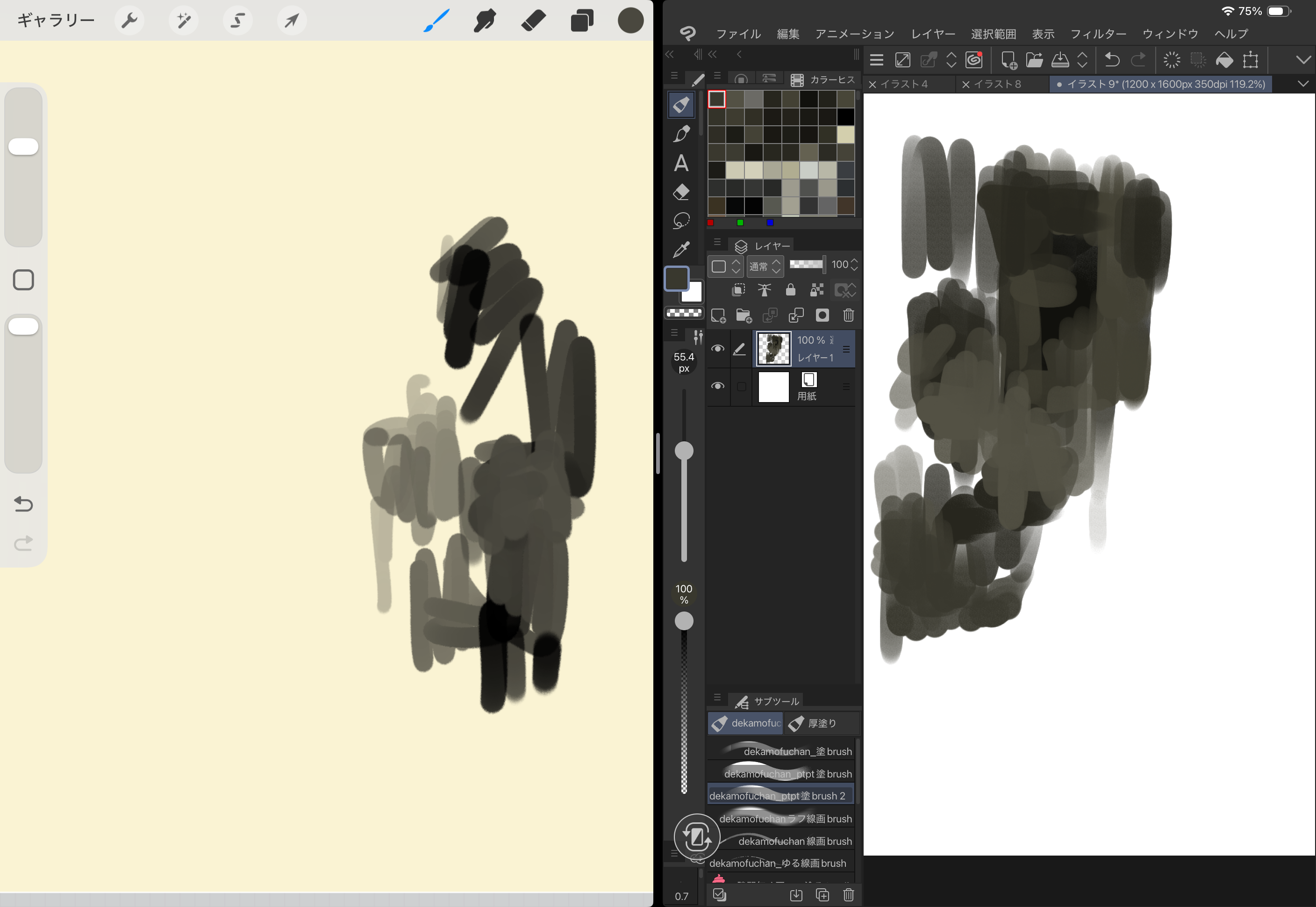Select the Procreate Smudge tool
Screen dimensions: 1316x907
(485, 21)
